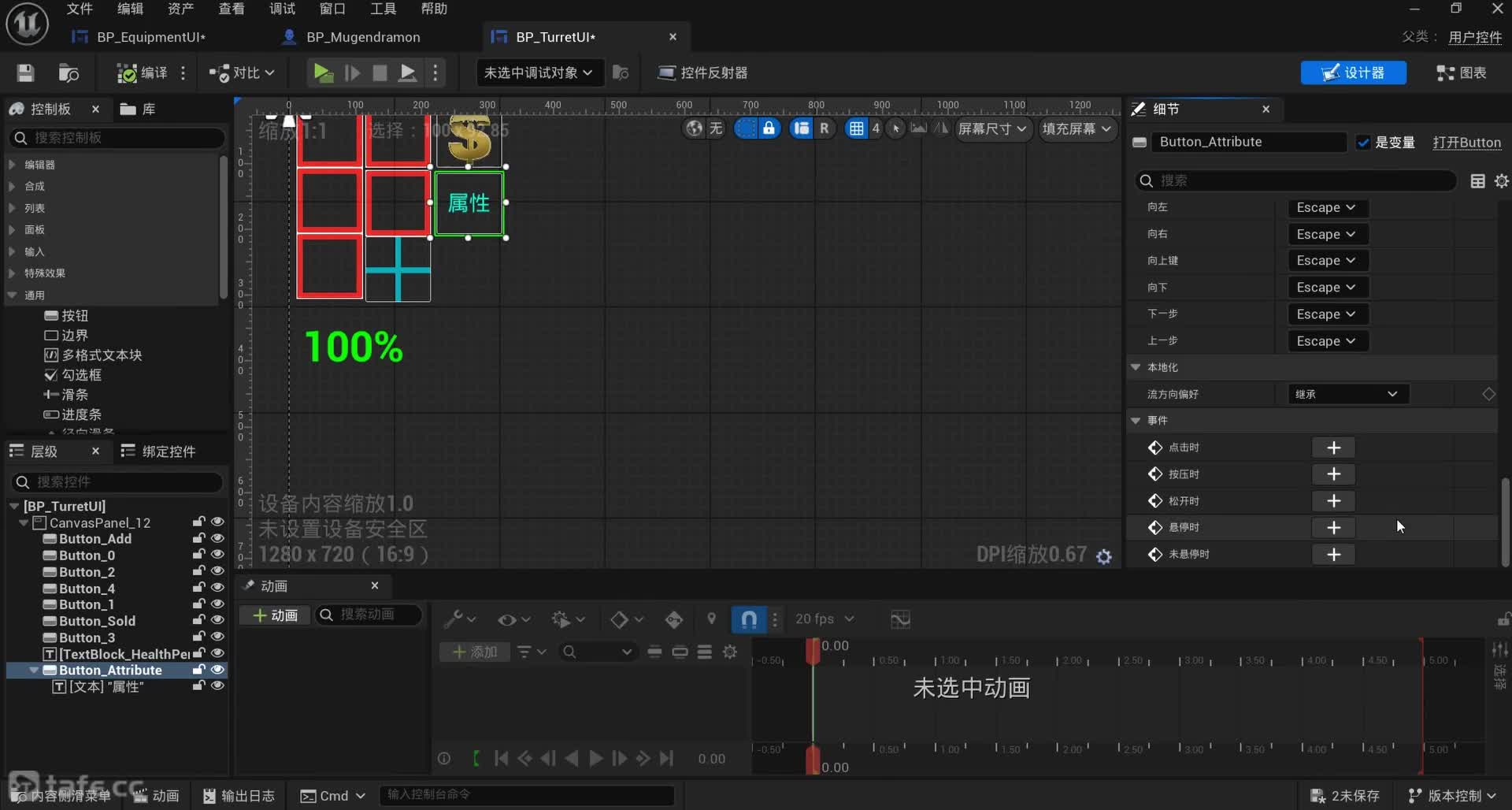Click the Compile button icon
The image size is (1512, 810).
click(127, 72)
